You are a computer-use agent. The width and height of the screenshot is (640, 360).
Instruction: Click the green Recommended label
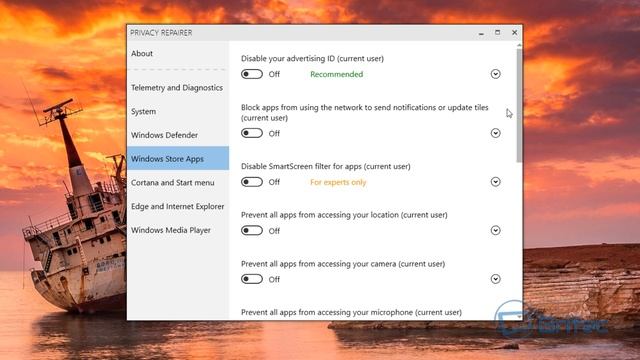(x=336, y=74)
